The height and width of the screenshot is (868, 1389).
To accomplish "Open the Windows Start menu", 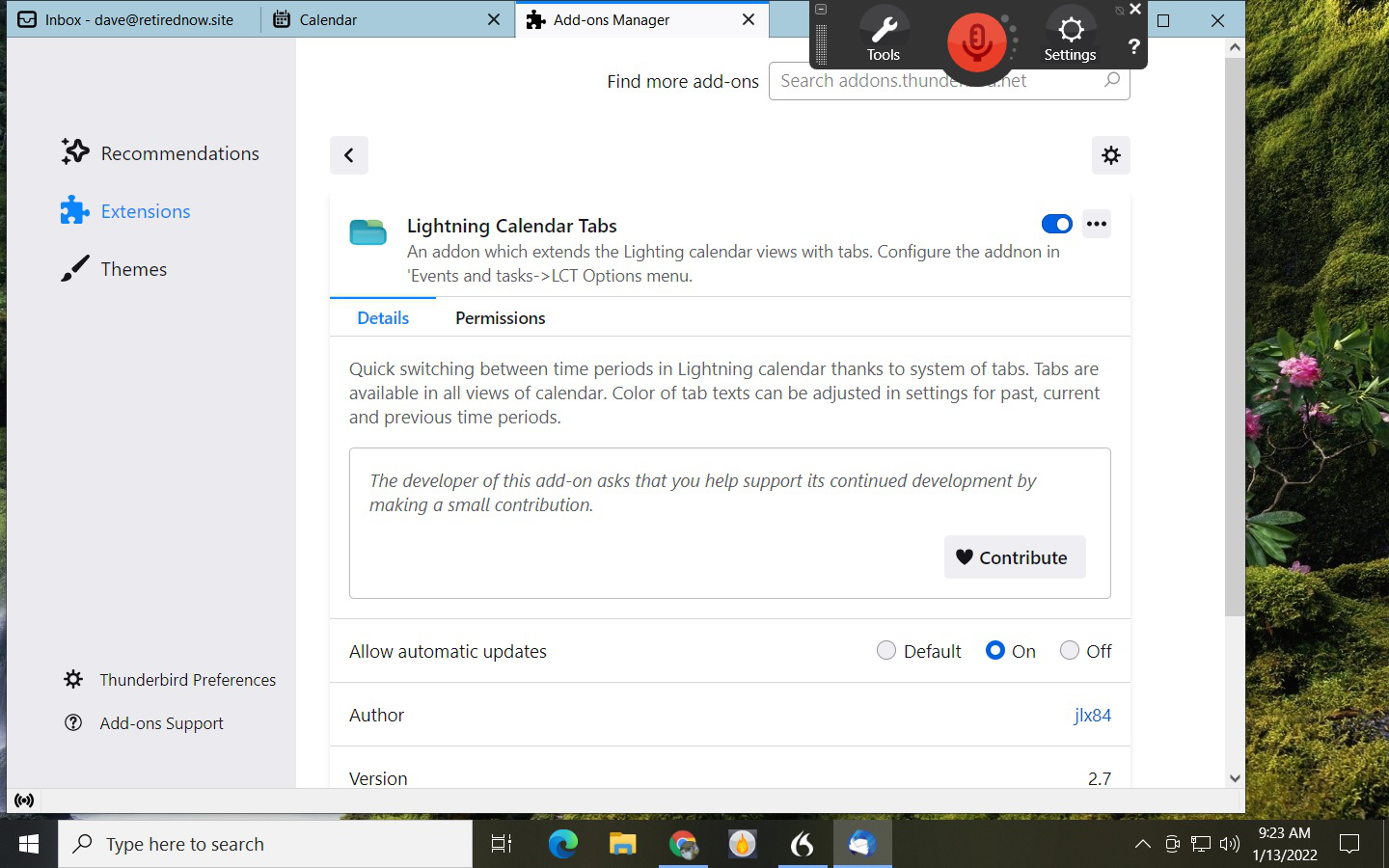I will tap(29, 845).
